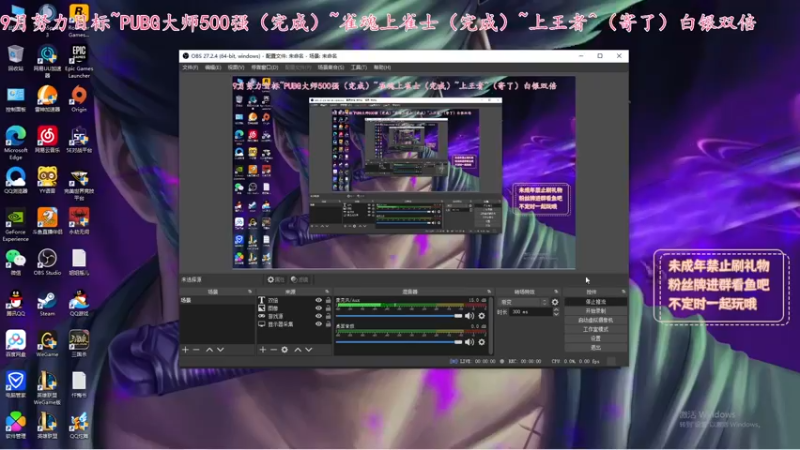Start Virtual Camera (启动虚拟摄像机) button
Viewport: 800px width, 450px height.
[x=595, y=320]
